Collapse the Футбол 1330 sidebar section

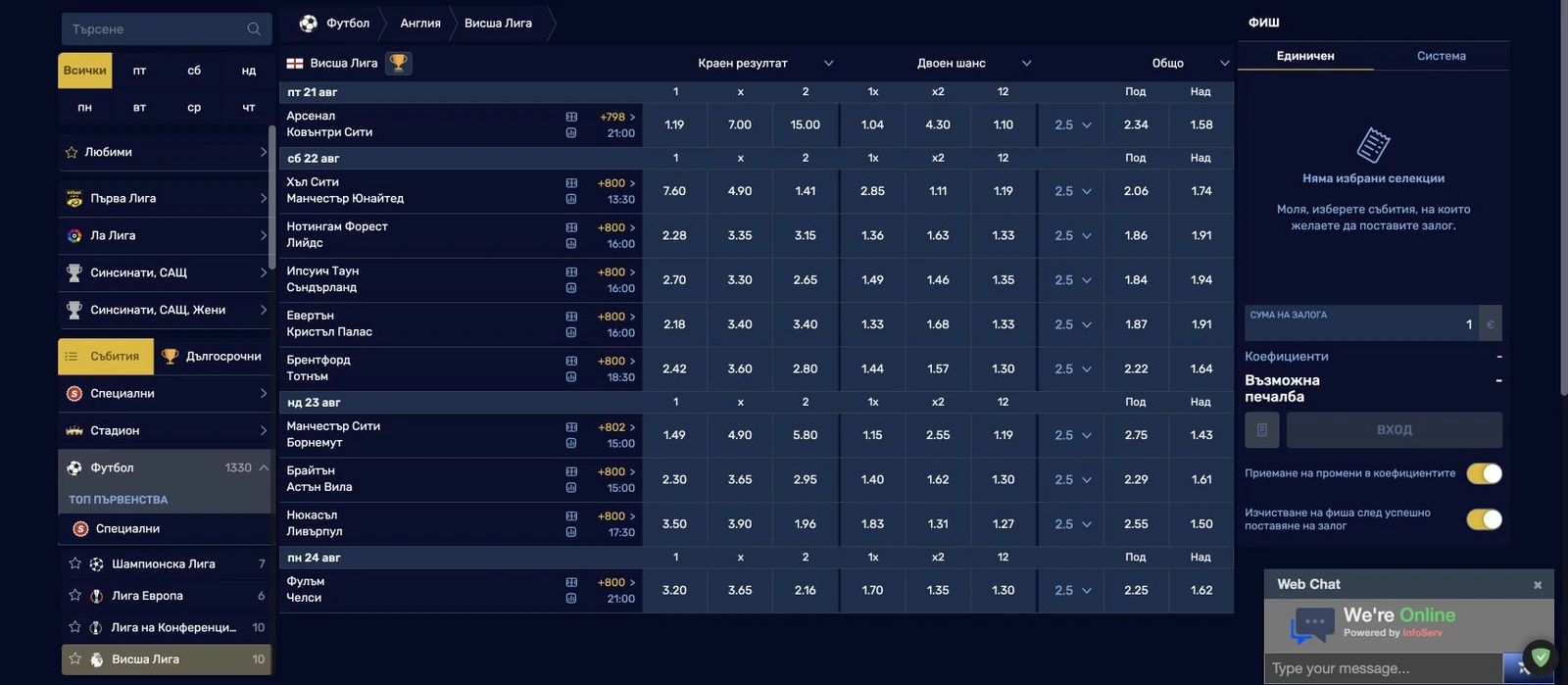pyautogui.click(x=165, y=467)
